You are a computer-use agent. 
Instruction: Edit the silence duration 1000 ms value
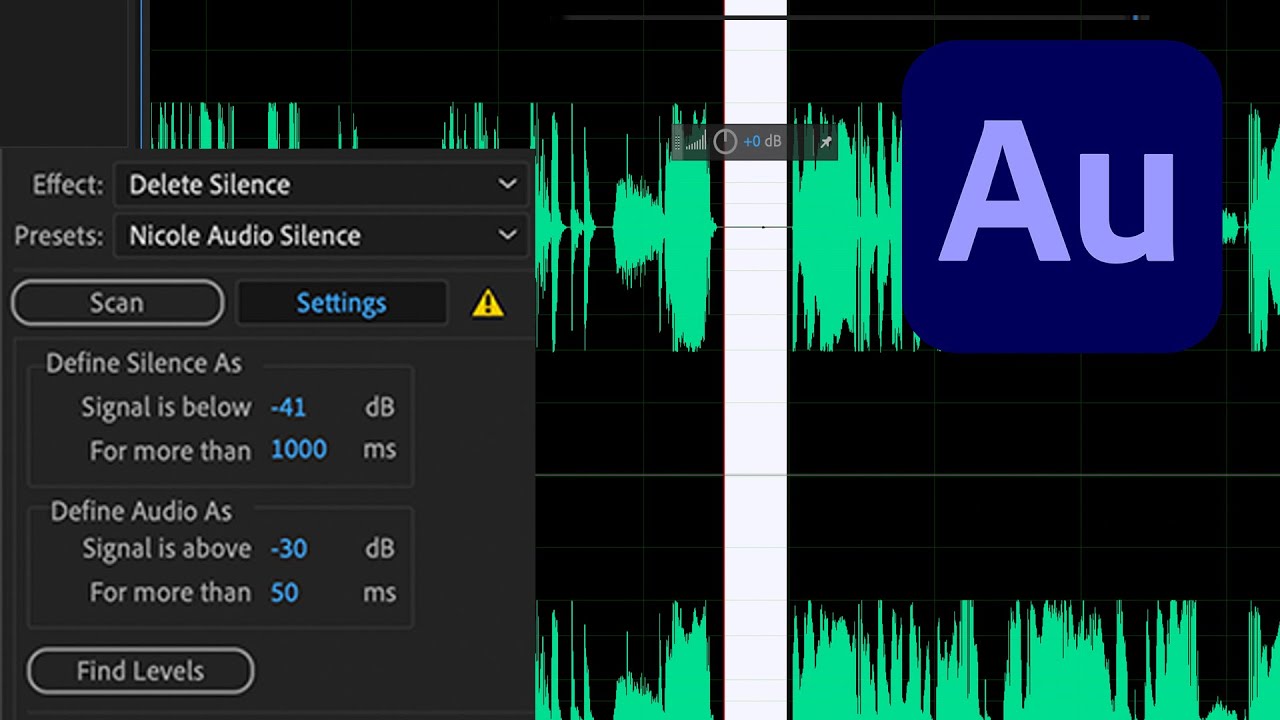coord(298,450)
